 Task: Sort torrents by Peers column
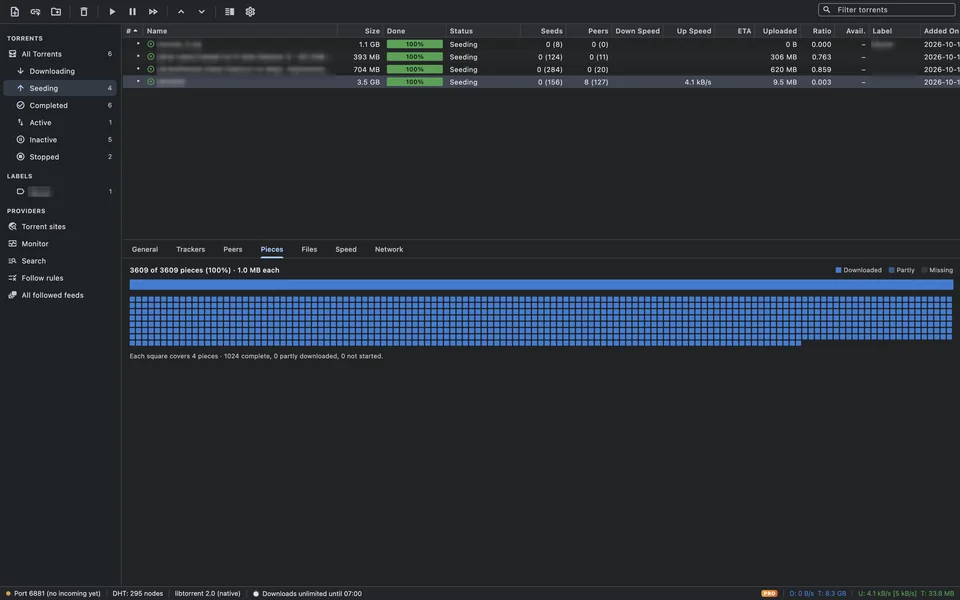click(589, 31)
